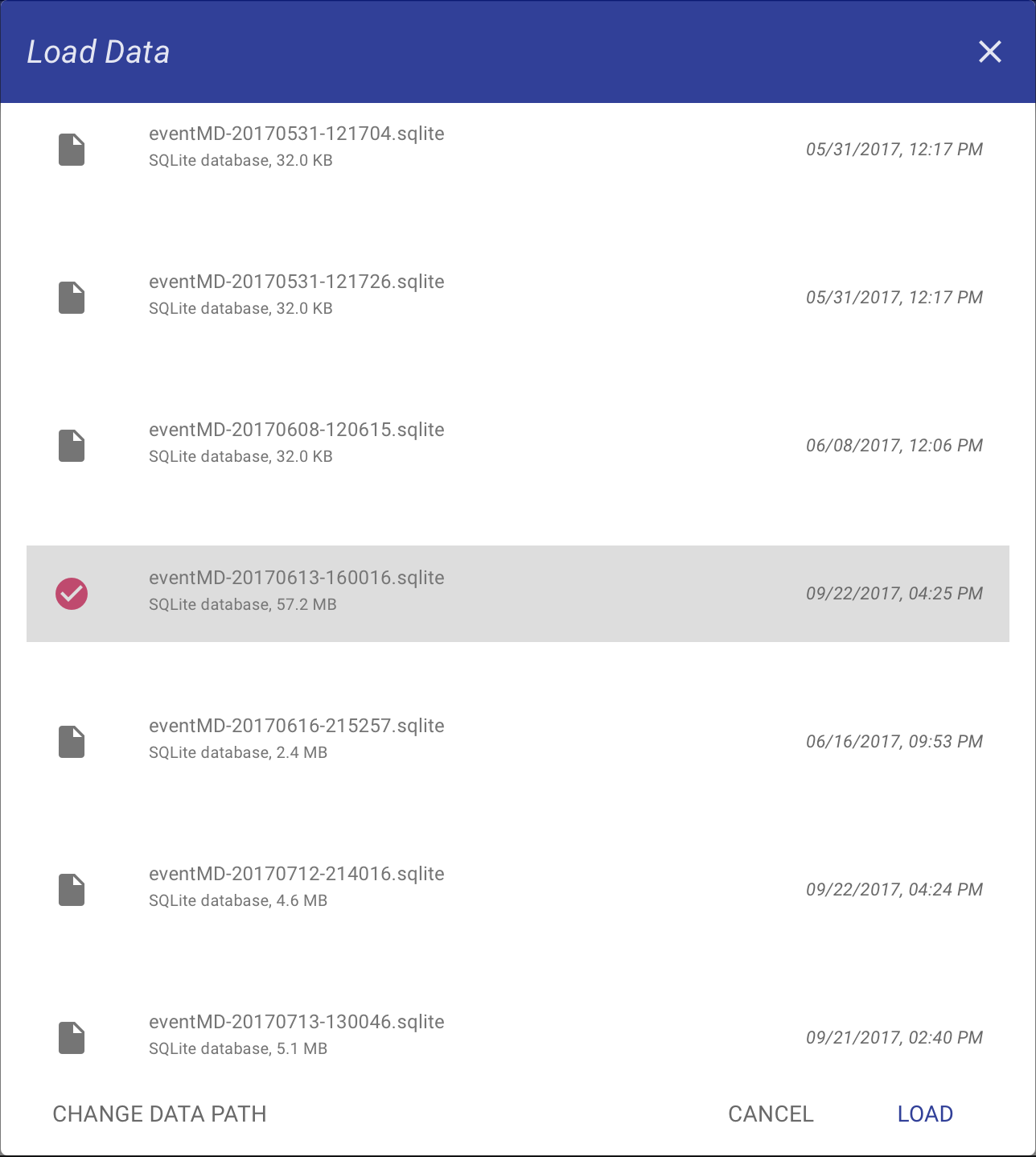Click file icon for eventMD-20170531-121726.sqlite
Image resolution: width=1036 pixels, height=1157 pixels.
tap(72, 298)
